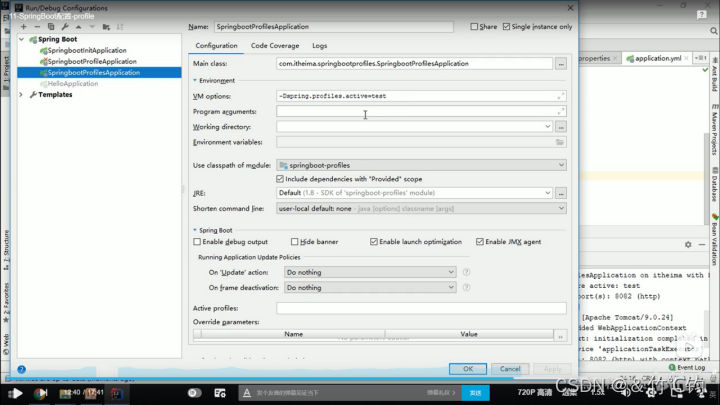This screenshot has width=720, height=405.
Task: Open JRE dropdown
Action: click(x=547, y=193)
